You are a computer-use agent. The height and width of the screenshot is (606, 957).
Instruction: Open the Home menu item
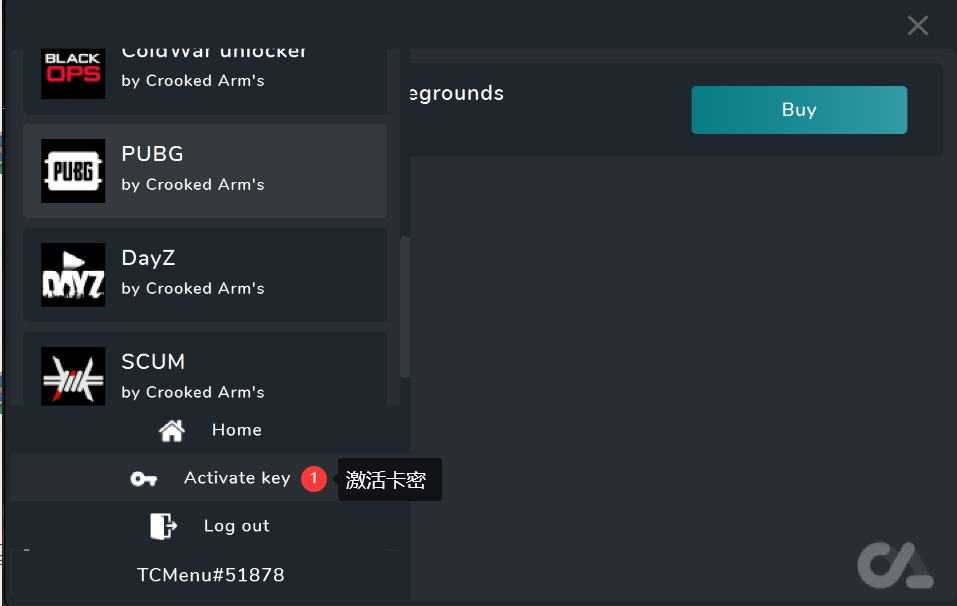(236, 430)
